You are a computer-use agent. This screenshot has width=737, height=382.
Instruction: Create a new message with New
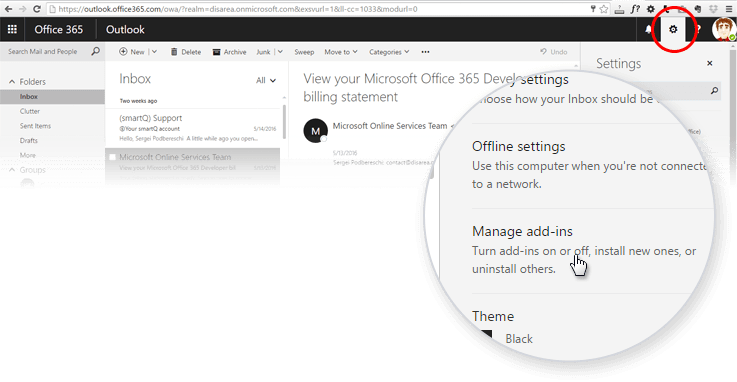(132, 52)
